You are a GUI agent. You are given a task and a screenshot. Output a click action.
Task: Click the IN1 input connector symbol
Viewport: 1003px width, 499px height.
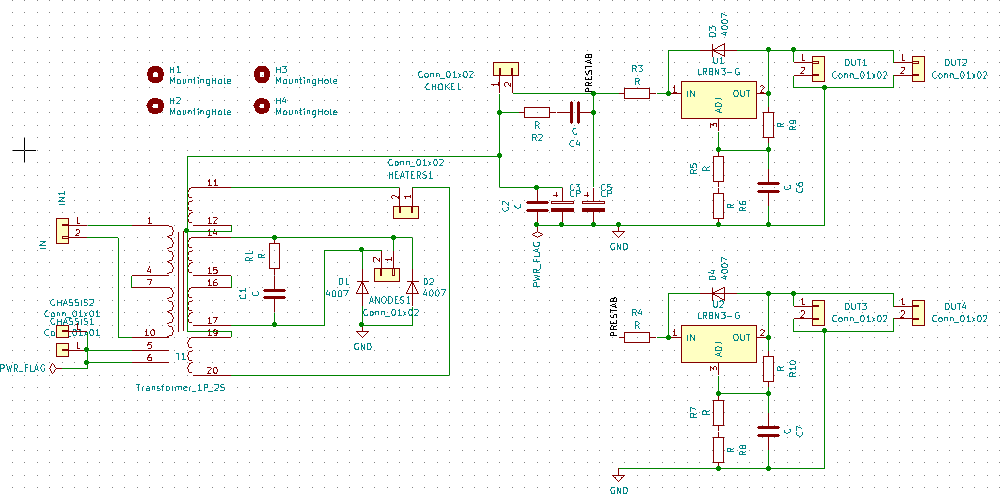(62, 231)
